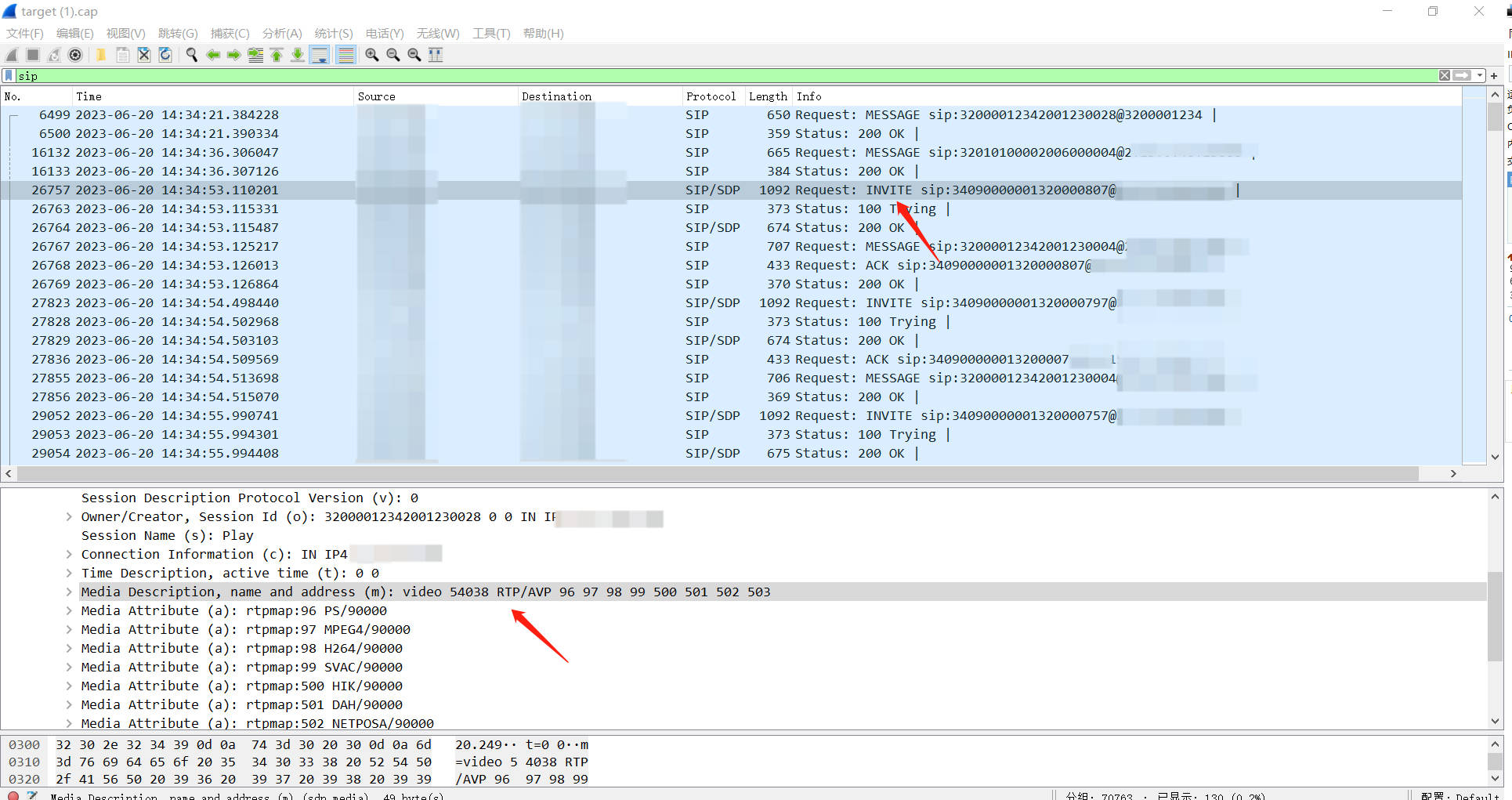
Task: Expand rtpmap:97 MPEG4/90000 attribute row
Action: point(69,630)
